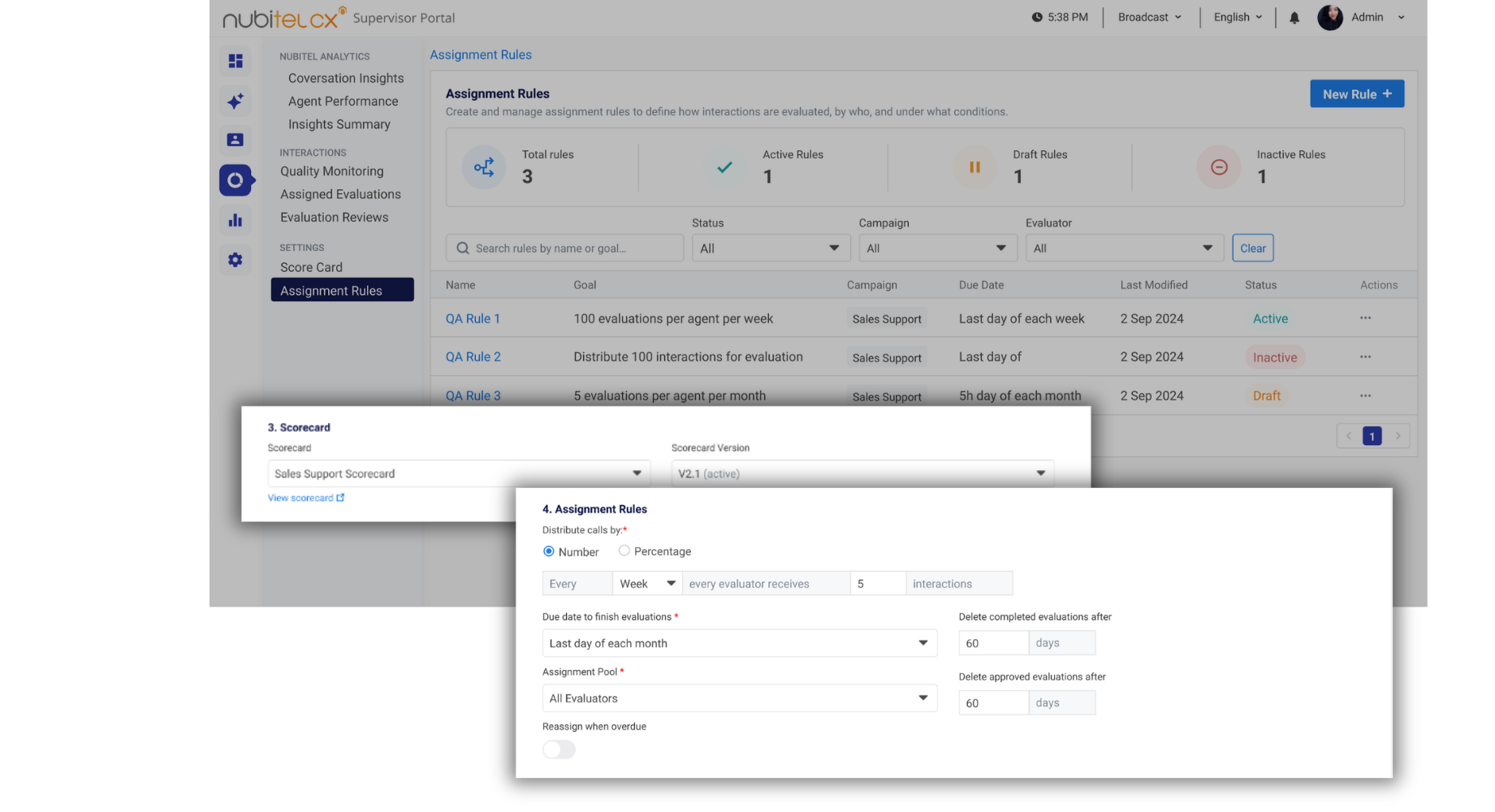Click the Inactive Rules minus icon
Image resolution: width=1495 pixels, height=812 pixels.
[x=1219, y=167]
